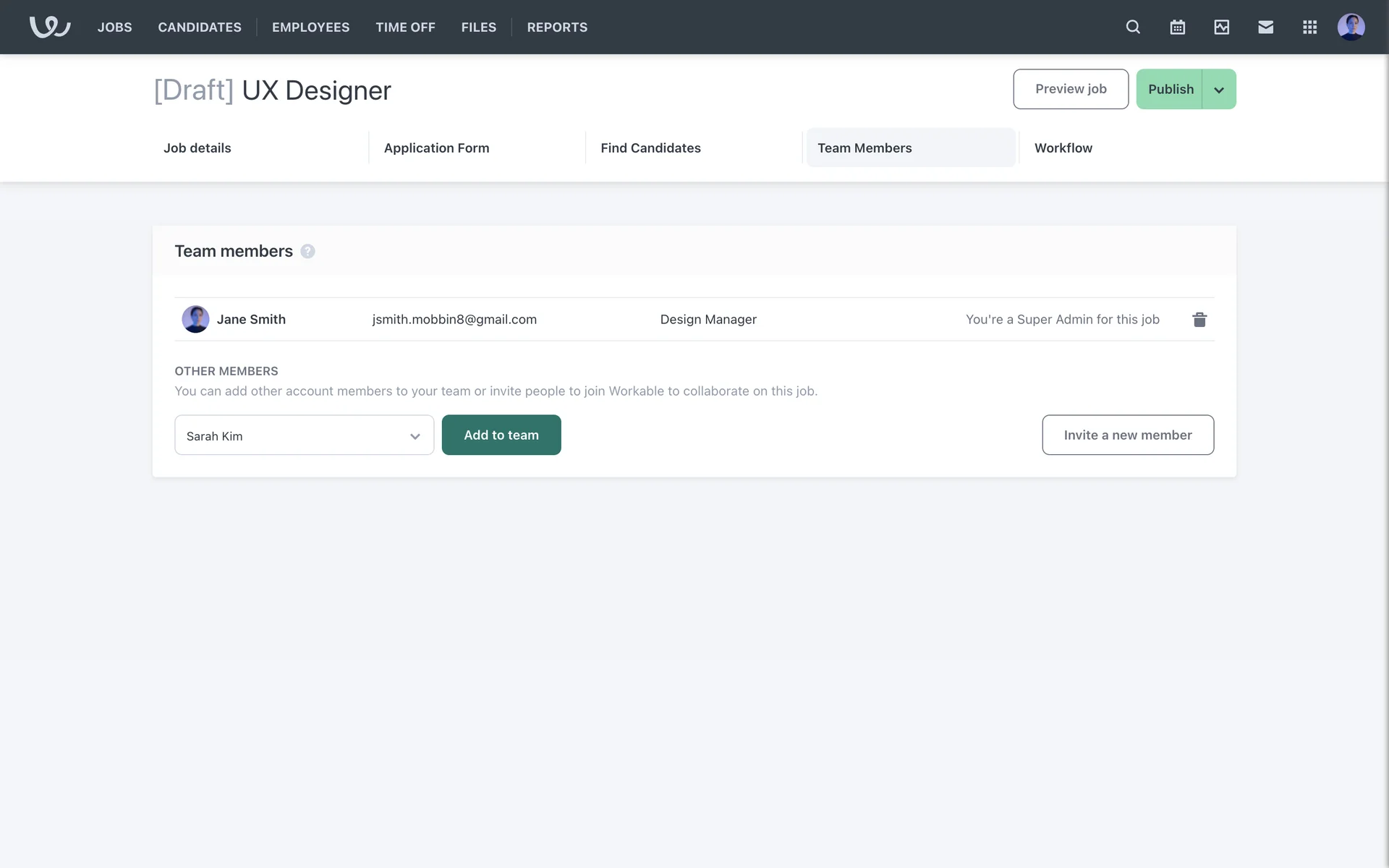
Task: Open the user profile avatar menu
Action: (x=1351, y=27)
